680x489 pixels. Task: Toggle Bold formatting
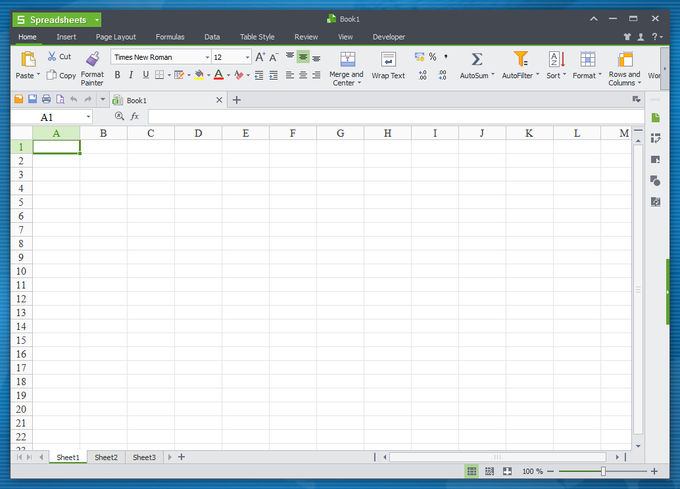pyautogui.click(x=117, y=75)
